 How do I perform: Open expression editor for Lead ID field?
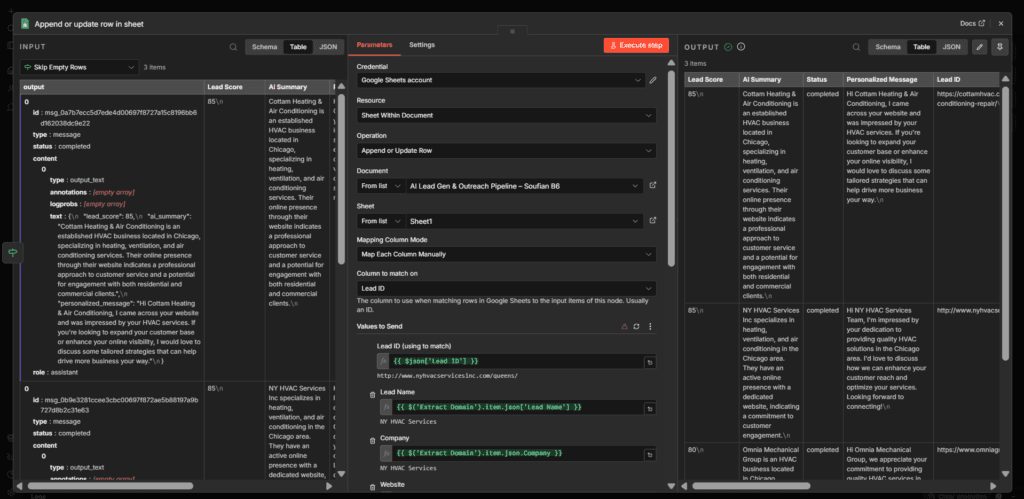pyautogui.click(x=650, y=362)
